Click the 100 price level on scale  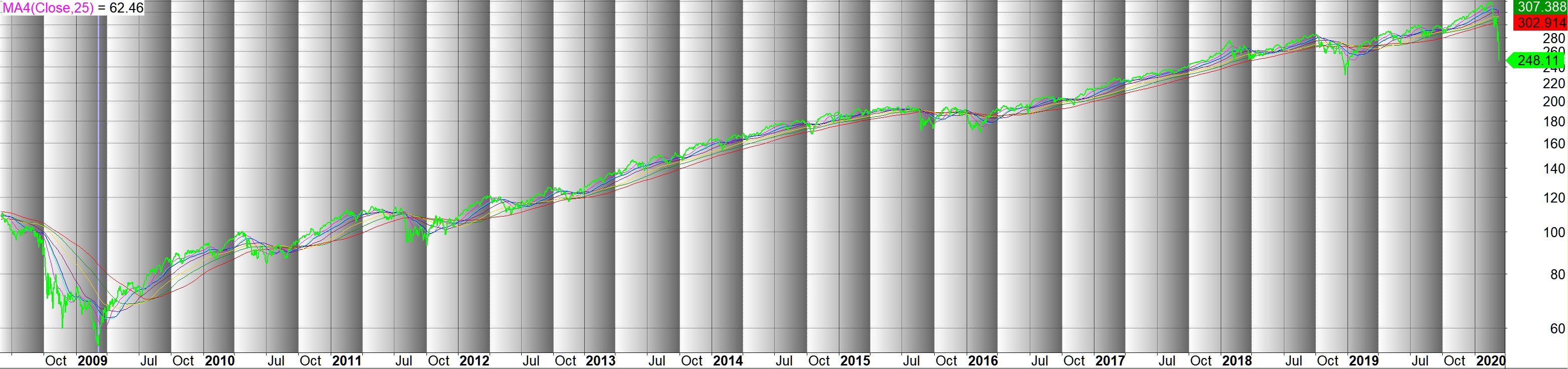click(1553, 232)
